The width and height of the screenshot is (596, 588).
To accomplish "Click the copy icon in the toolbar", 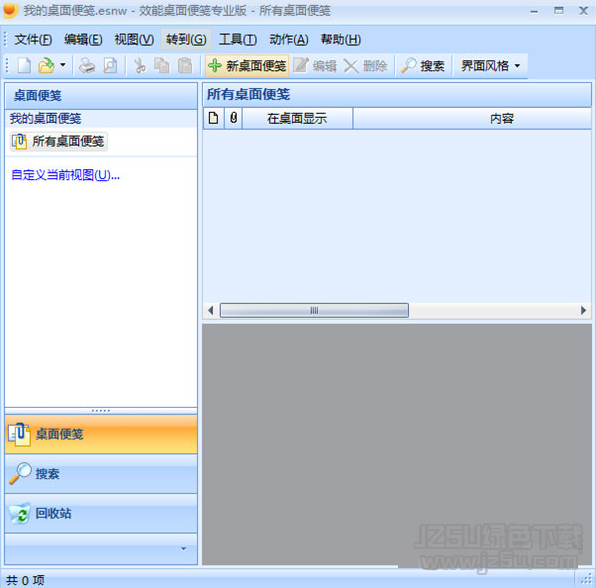I will [x=162, y=66].
